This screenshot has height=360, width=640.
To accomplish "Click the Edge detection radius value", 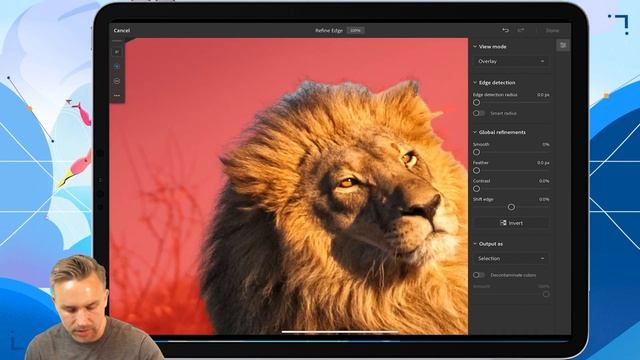I will pos(543,95).
